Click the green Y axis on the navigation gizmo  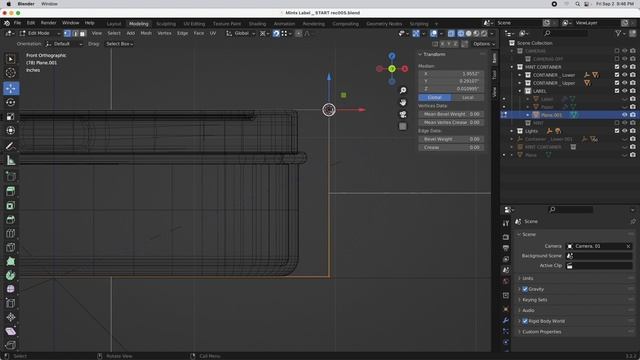pos(392,69)
